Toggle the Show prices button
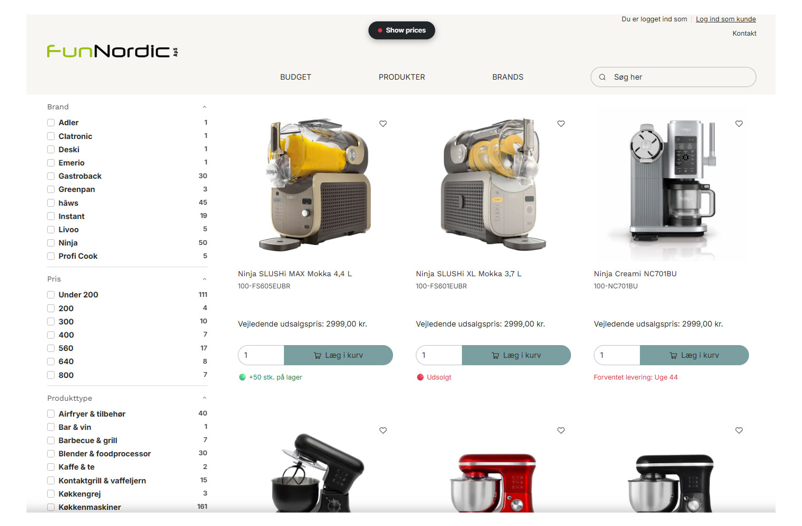Viewport: 802px width, 526px height. click(402, 30)
